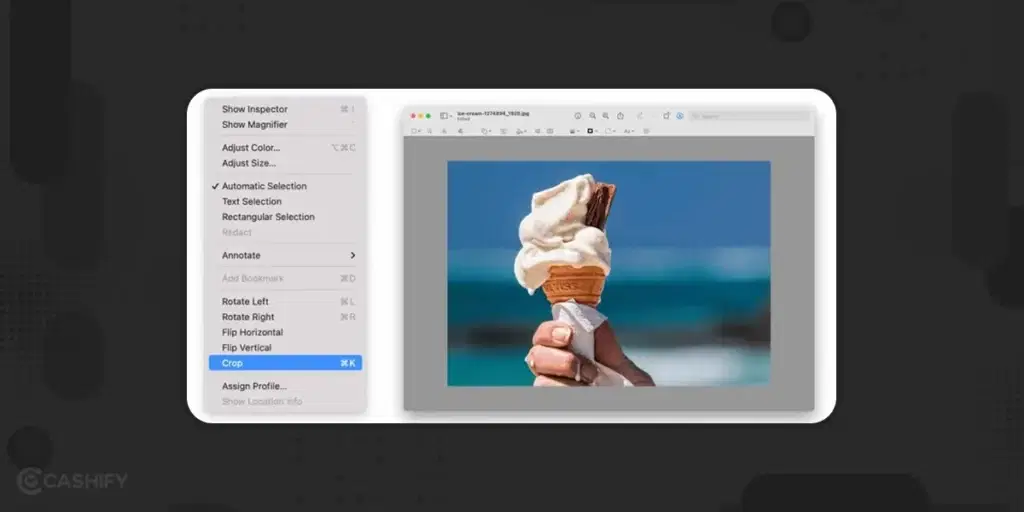
Task: Choose Flip Vertical menu item
Action: coord(285,347)
